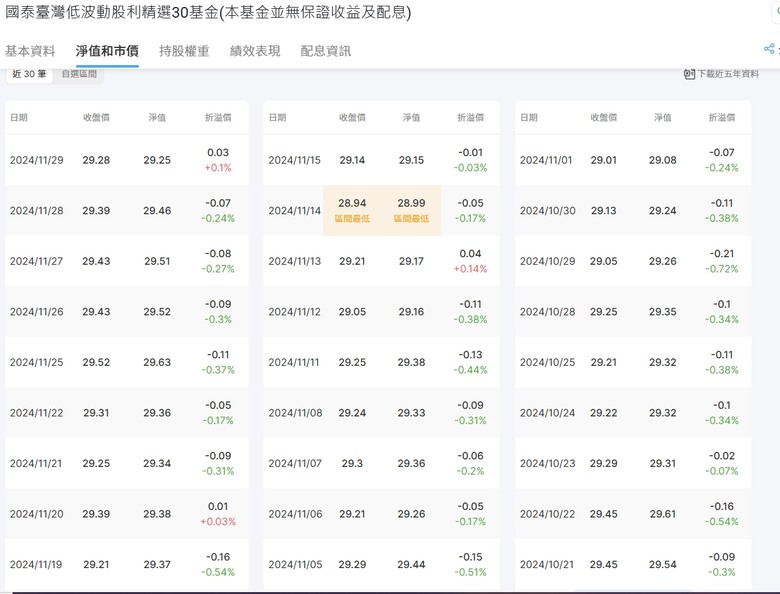This screenshot has height=594, width=780.
Task: Select date cell 2024/11/06
Action: click(x=295, y=514)
